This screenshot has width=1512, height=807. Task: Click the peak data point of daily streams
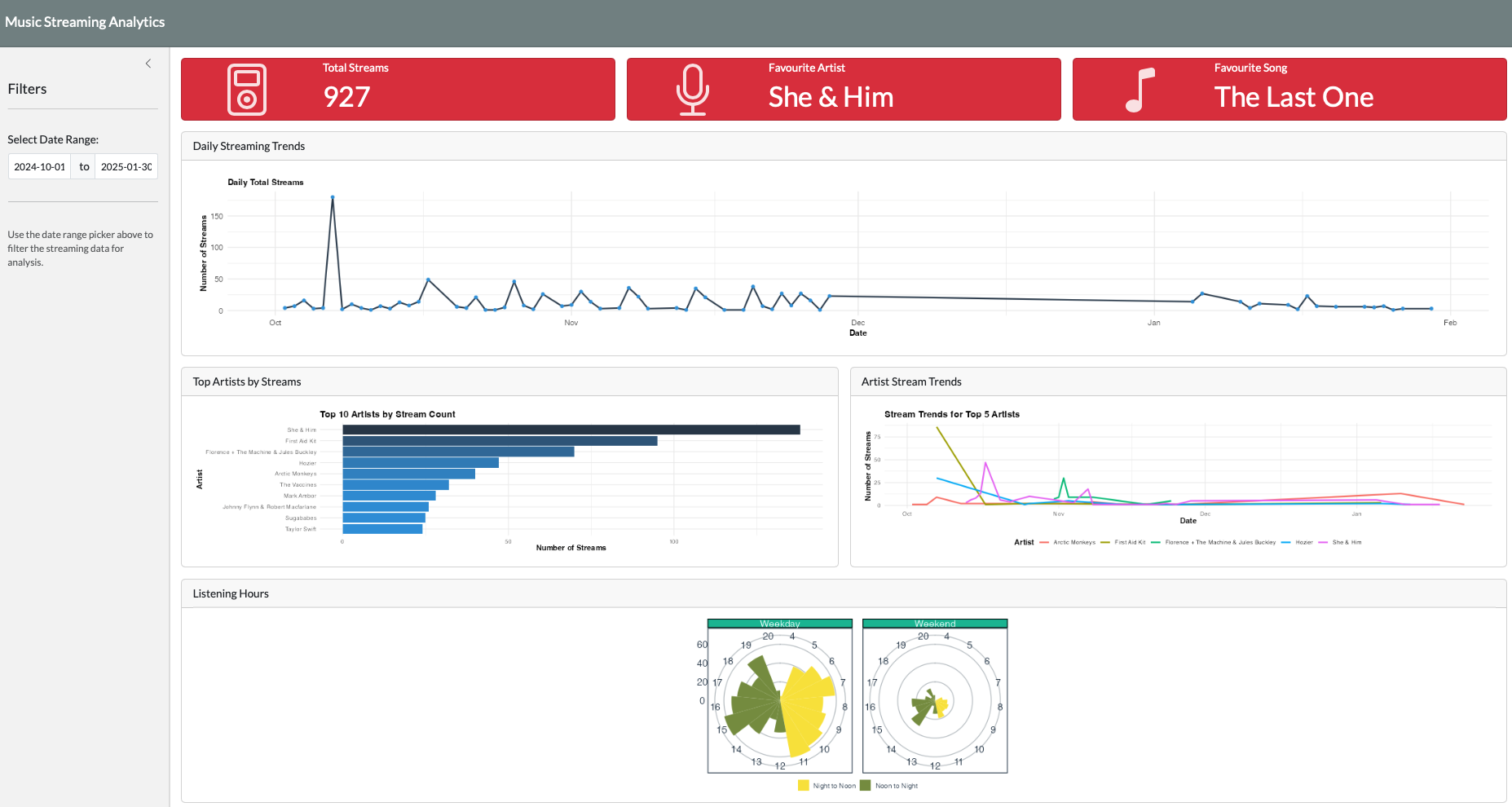(x=333, y=197)
